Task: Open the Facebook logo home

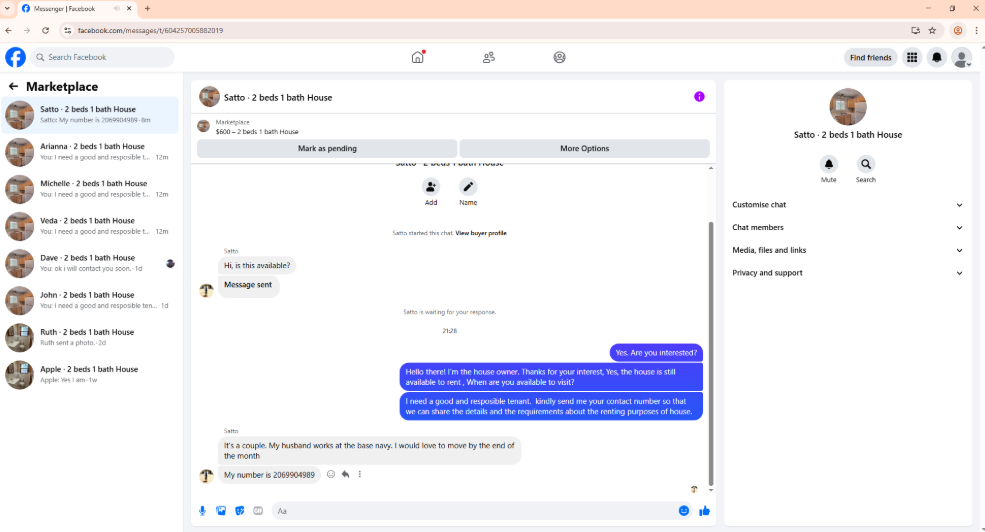Action: point(16,57)
